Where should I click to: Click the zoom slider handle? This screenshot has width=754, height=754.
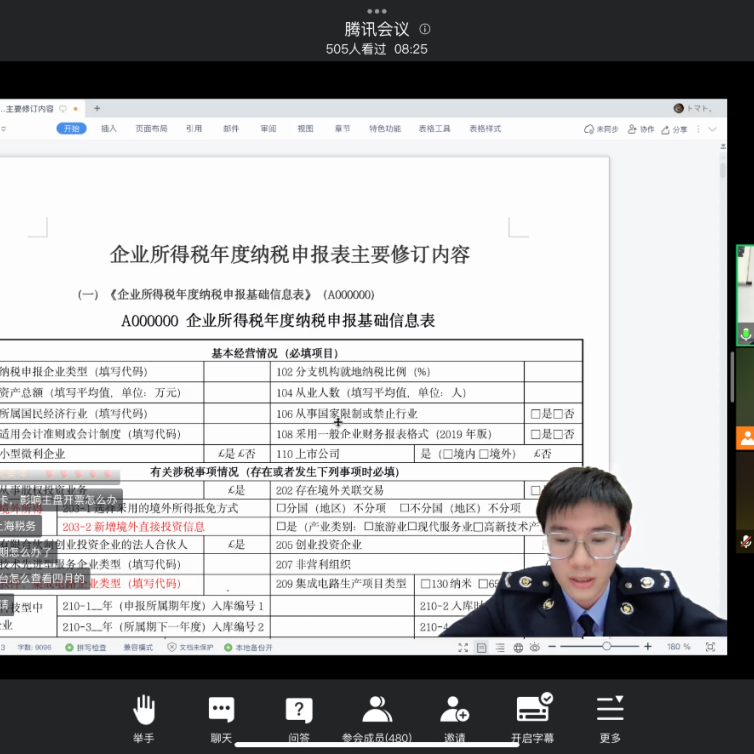click(607, 646)
